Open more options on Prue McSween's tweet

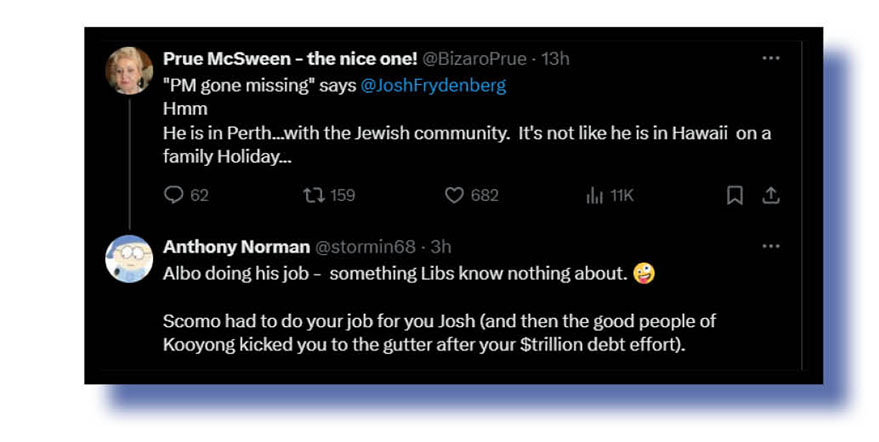770,59
